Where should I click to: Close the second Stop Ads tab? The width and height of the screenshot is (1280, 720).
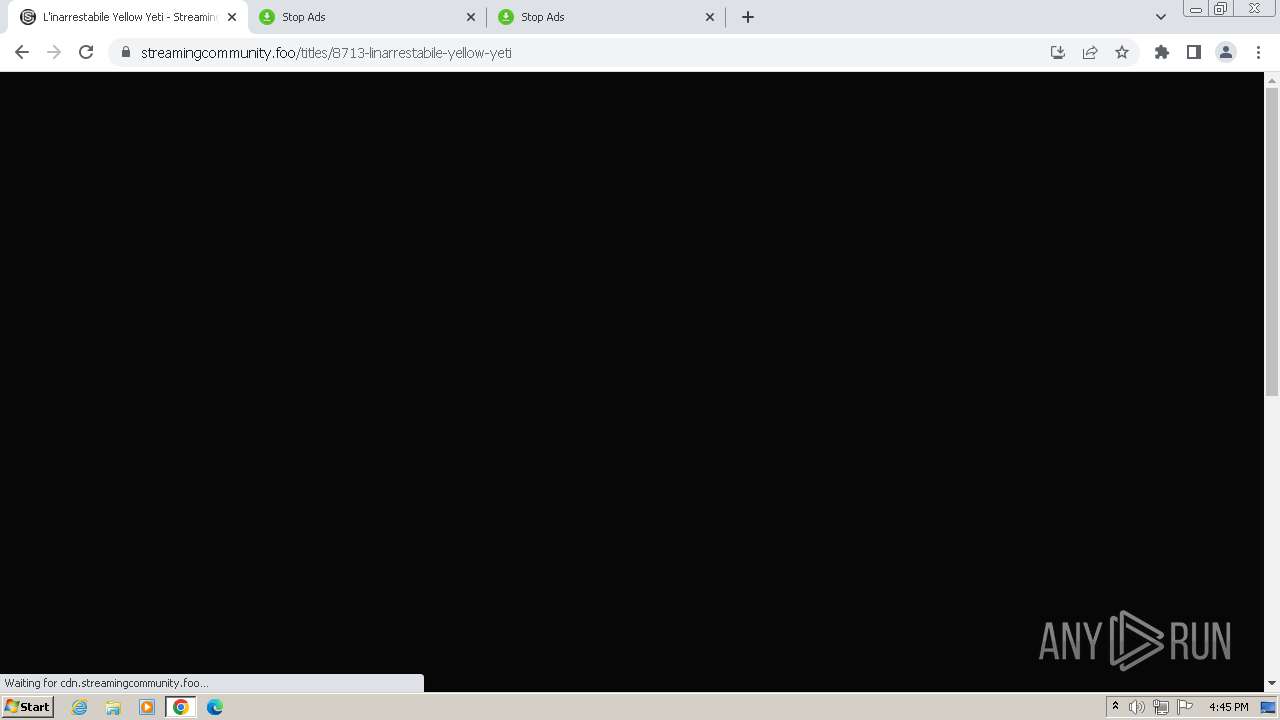click(710, 17)
